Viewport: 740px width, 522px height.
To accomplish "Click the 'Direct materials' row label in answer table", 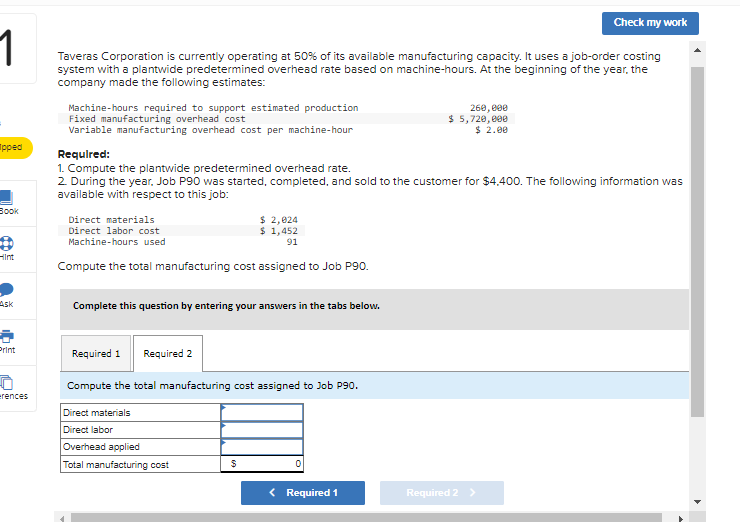I will pyautogui.click(x=97, y=413).
